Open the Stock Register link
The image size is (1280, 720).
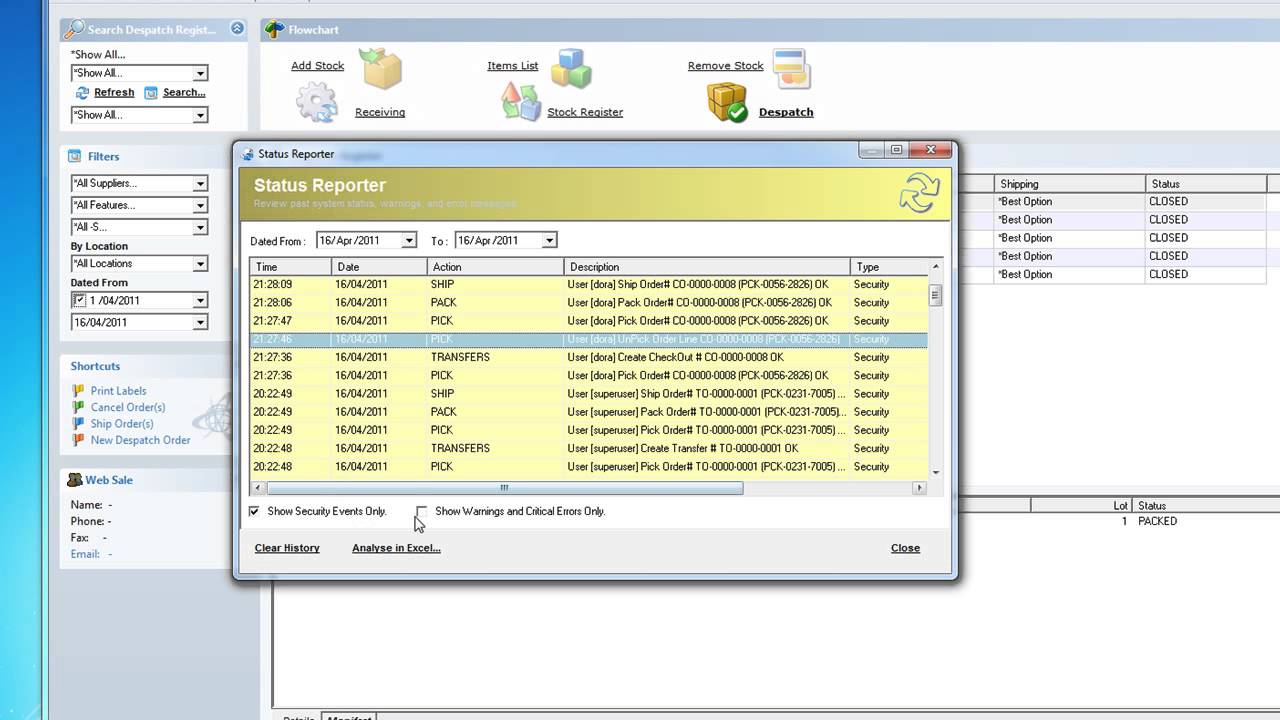coord(585,112)
